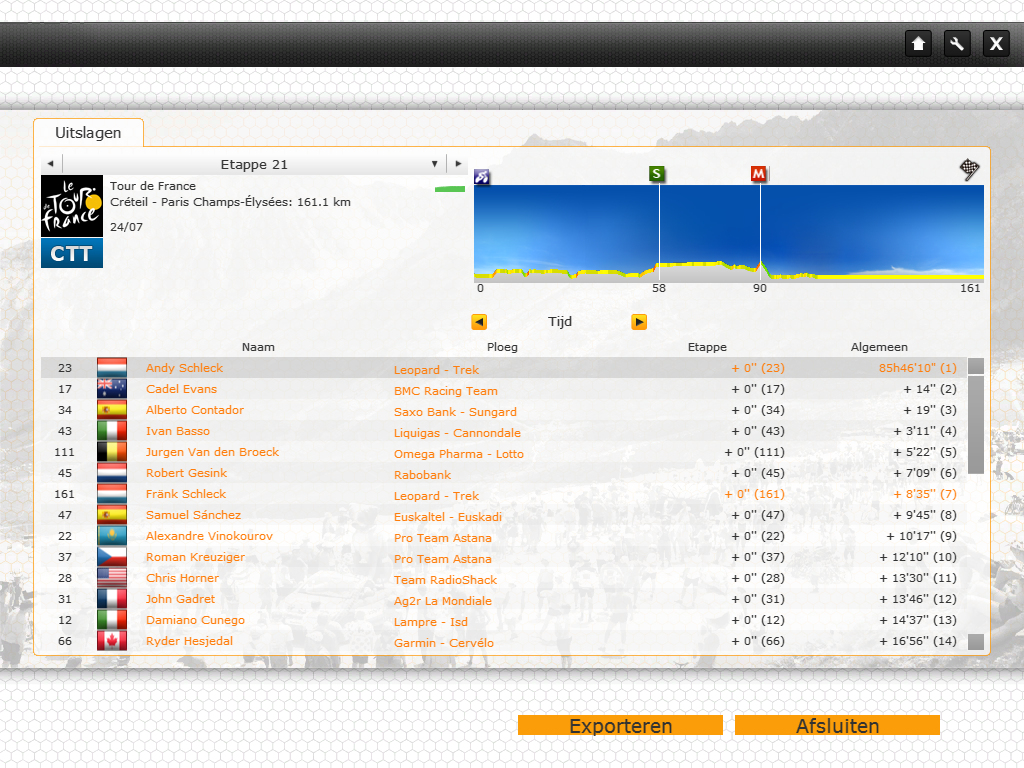Click the red mountain marker M
Screen dimensions: 1024x768
click(759, 174)
